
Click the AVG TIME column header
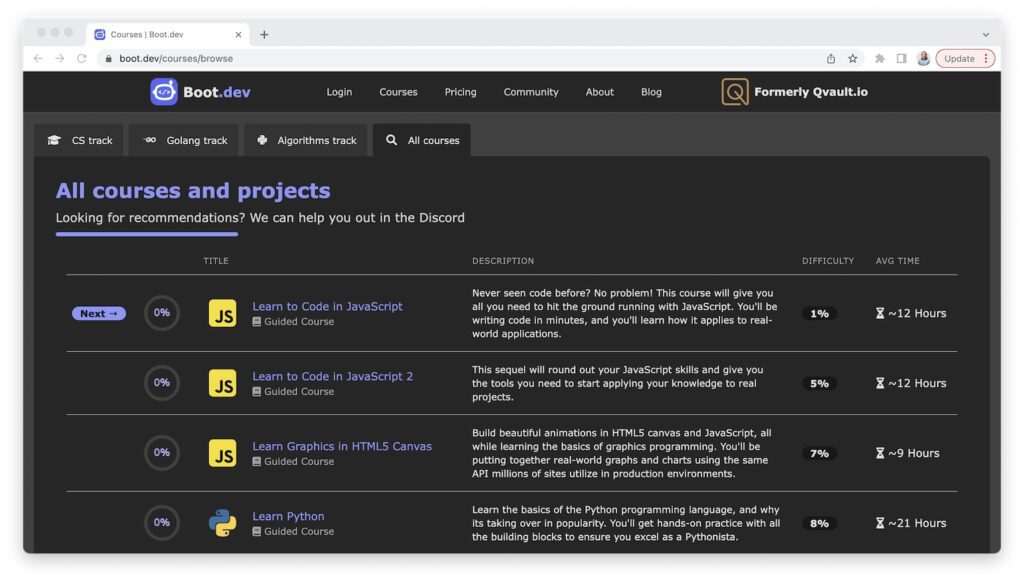click(897, 261)
